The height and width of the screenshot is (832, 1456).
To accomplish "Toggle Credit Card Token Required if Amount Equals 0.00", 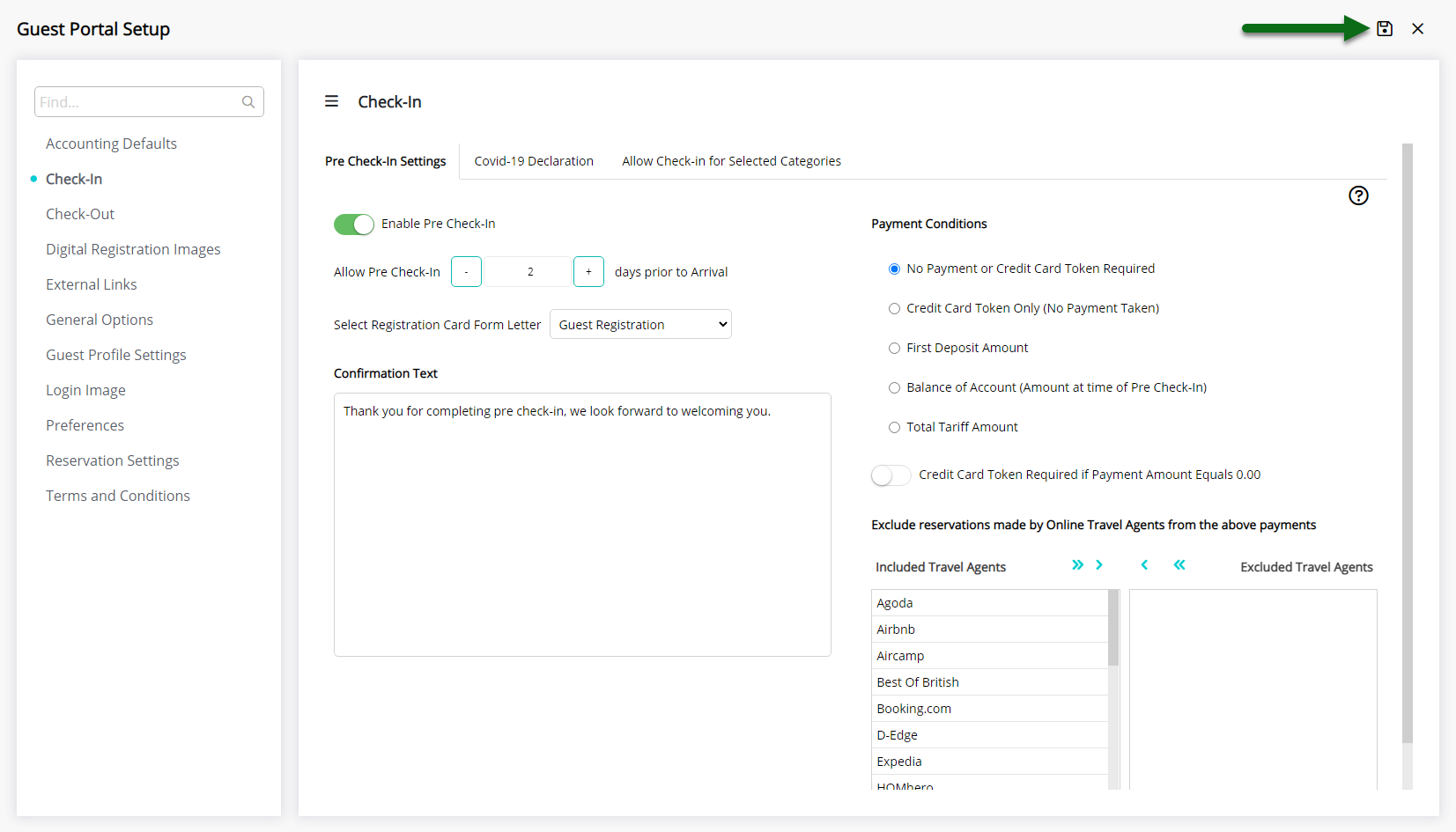I will pos(891,475).
